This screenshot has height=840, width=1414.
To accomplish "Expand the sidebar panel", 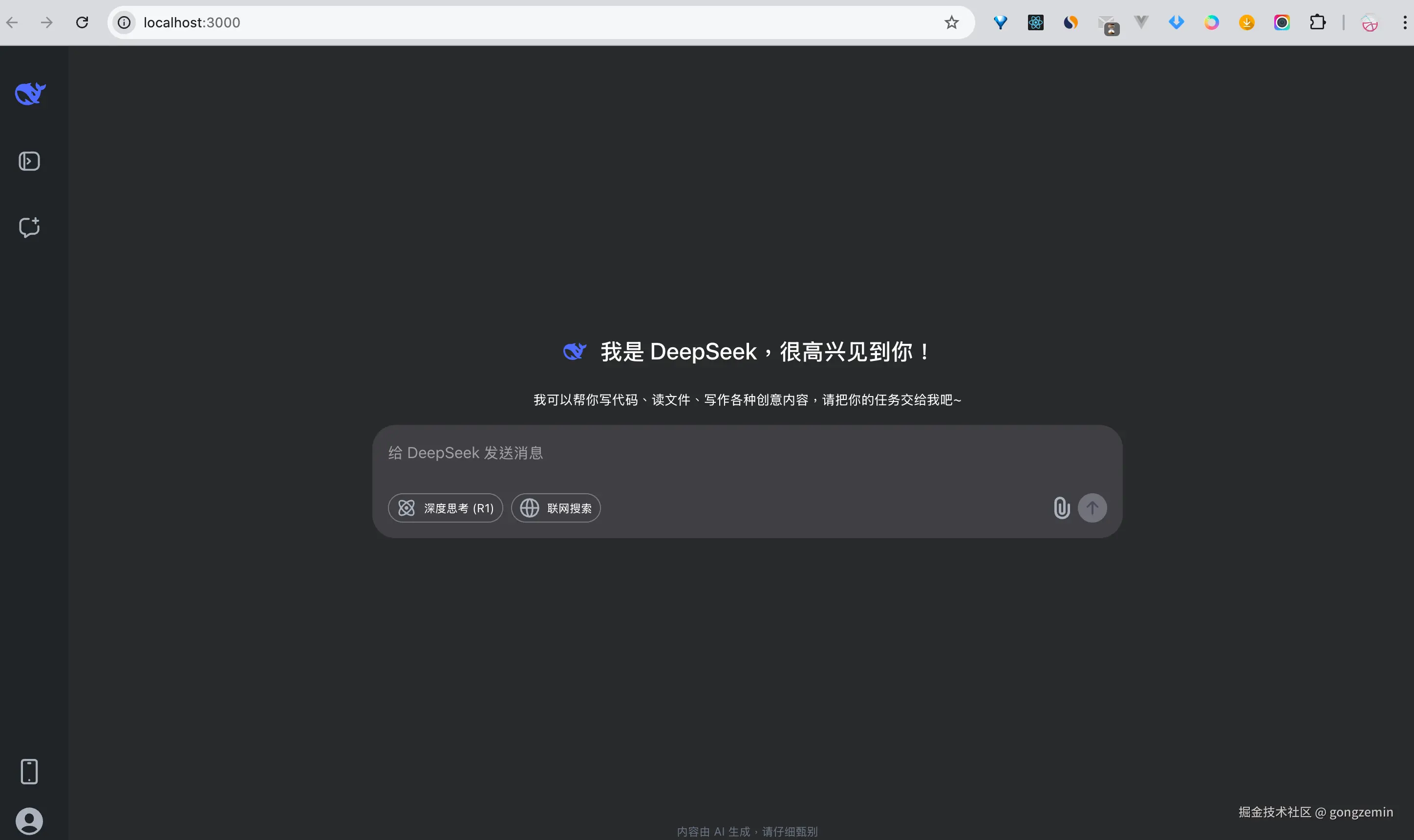I will (x=29, y=161).
